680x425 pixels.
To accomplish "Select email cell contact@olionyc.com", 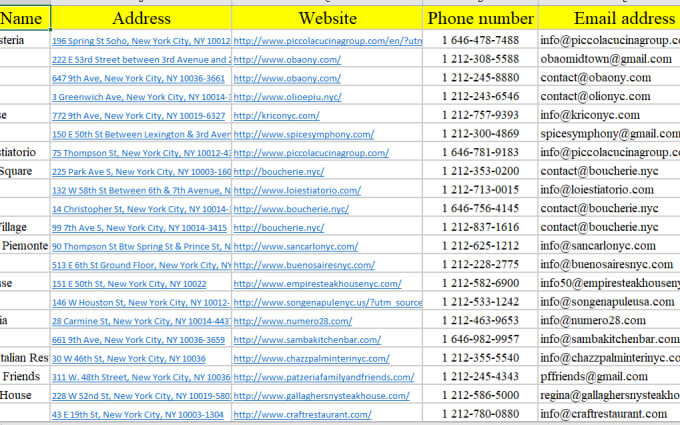I will click(609, 96).
